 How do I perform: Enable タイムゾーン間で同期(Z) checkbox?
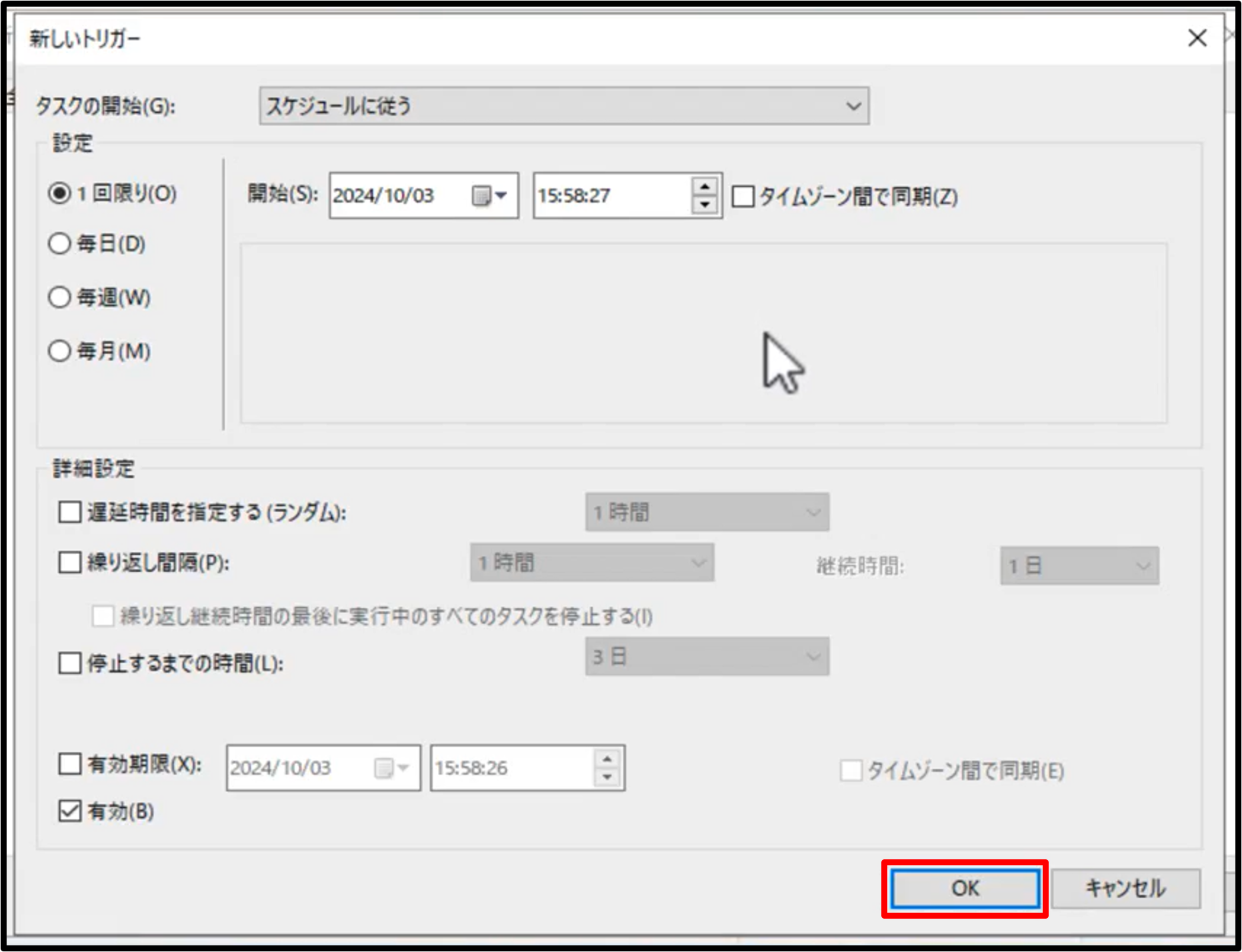pyautogui.click(x=743, y=197)
